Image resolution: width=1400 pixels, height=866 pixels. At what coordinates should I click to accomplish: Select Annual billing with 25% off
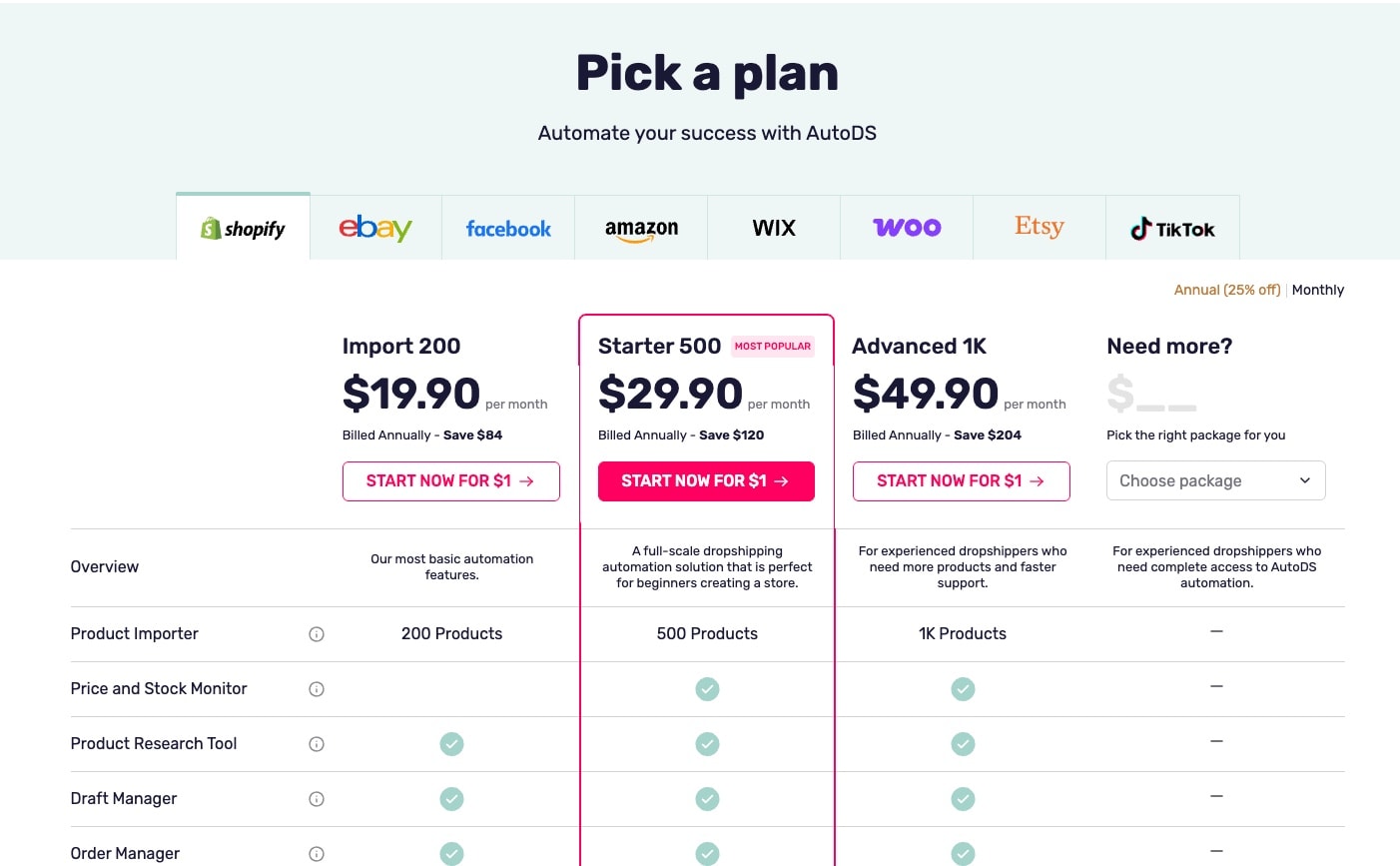1227,290
